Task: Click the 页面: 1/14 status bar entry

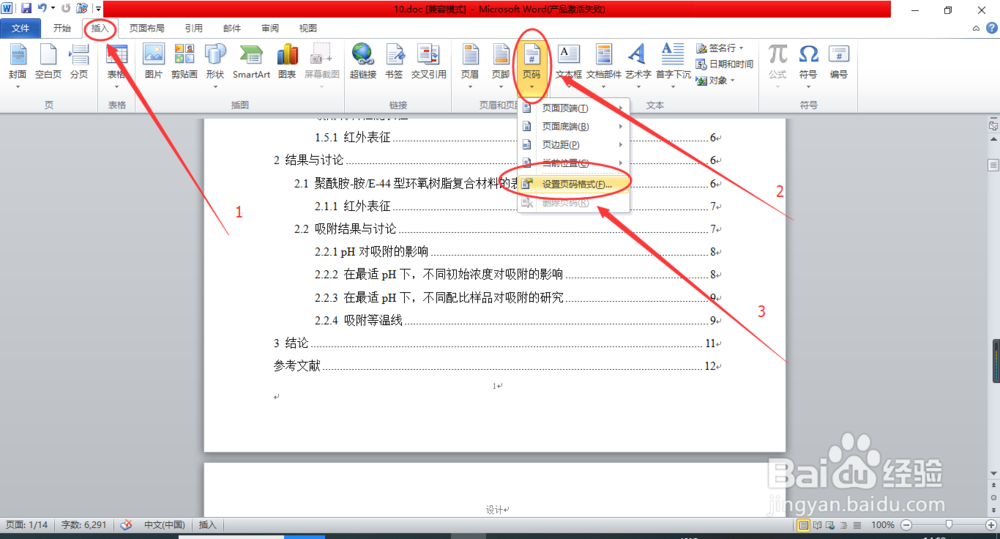Action: (27, 525)
